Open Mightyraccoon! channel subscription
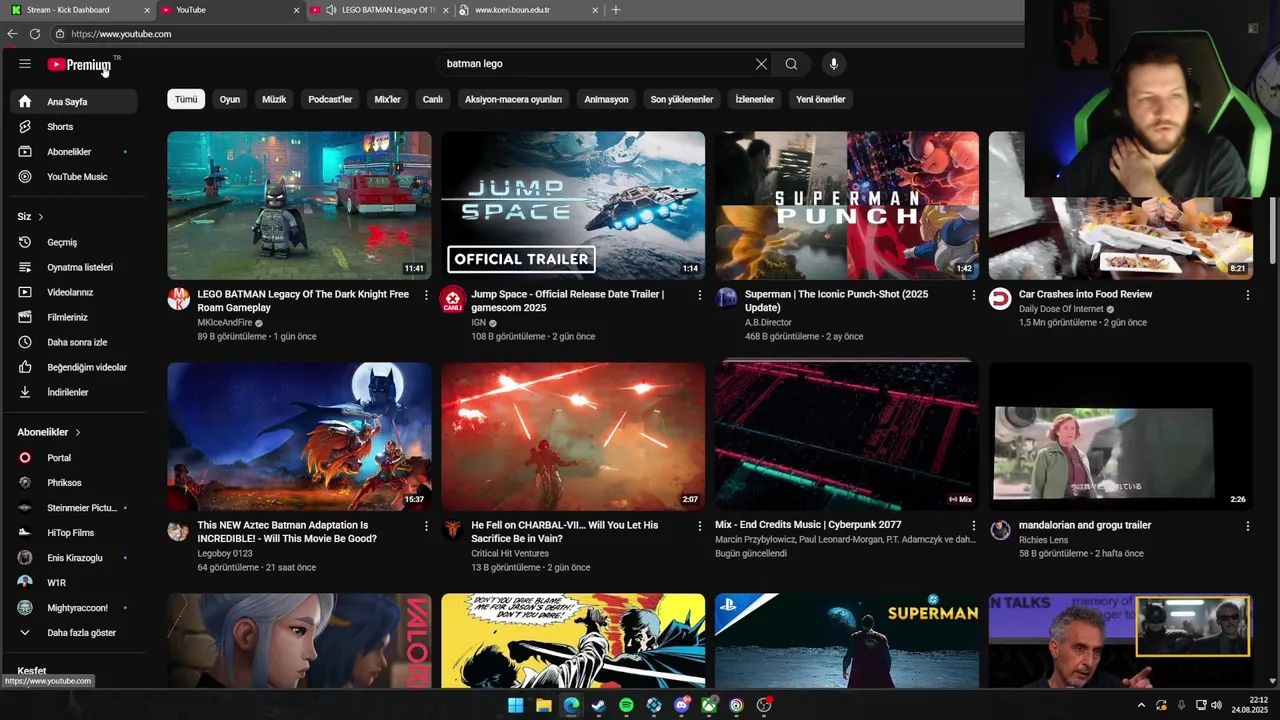This screenshot has height=720, width=1280. (74, 608)
